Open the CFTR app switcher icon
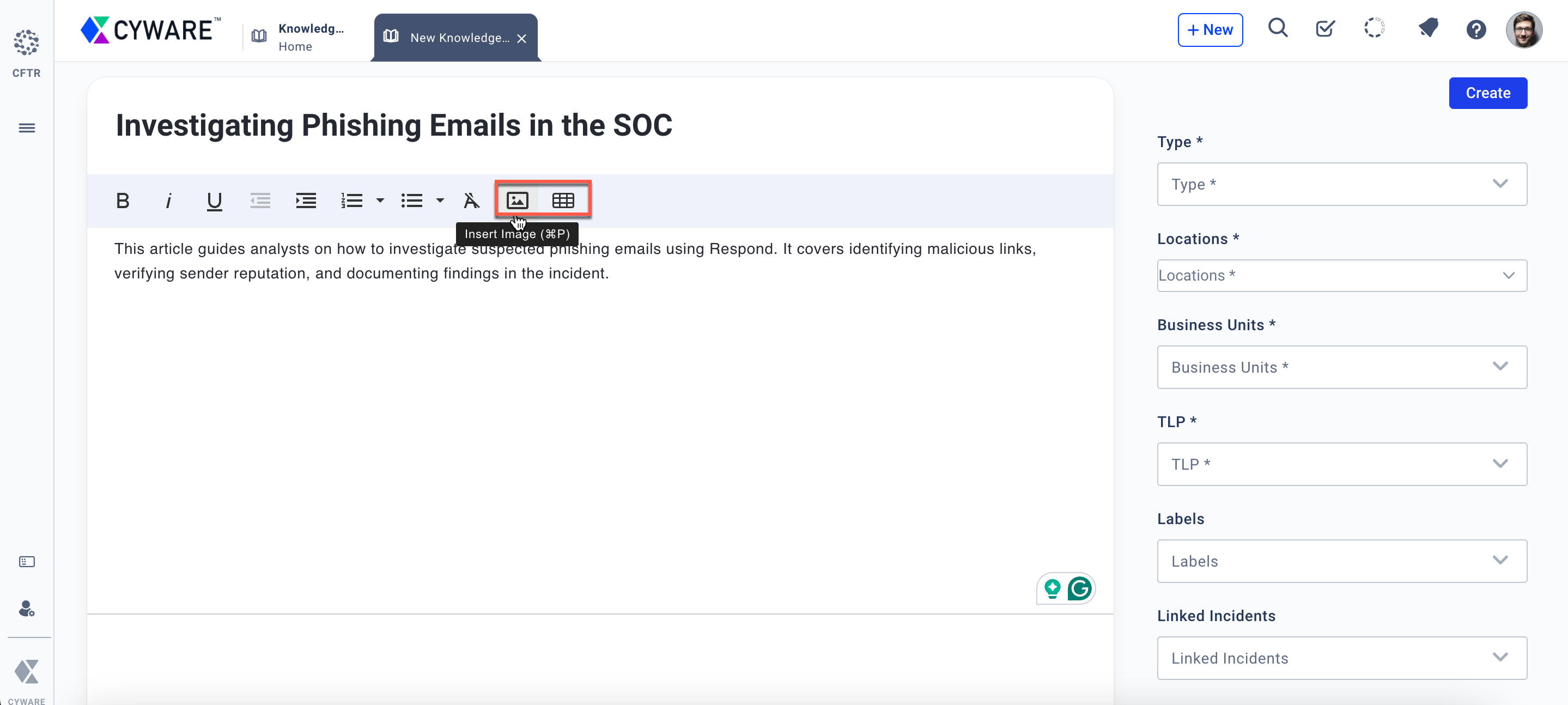Image resolution: width=1568 pixels, height=705 pixels. pyautogui.click(x=26, y=42)
